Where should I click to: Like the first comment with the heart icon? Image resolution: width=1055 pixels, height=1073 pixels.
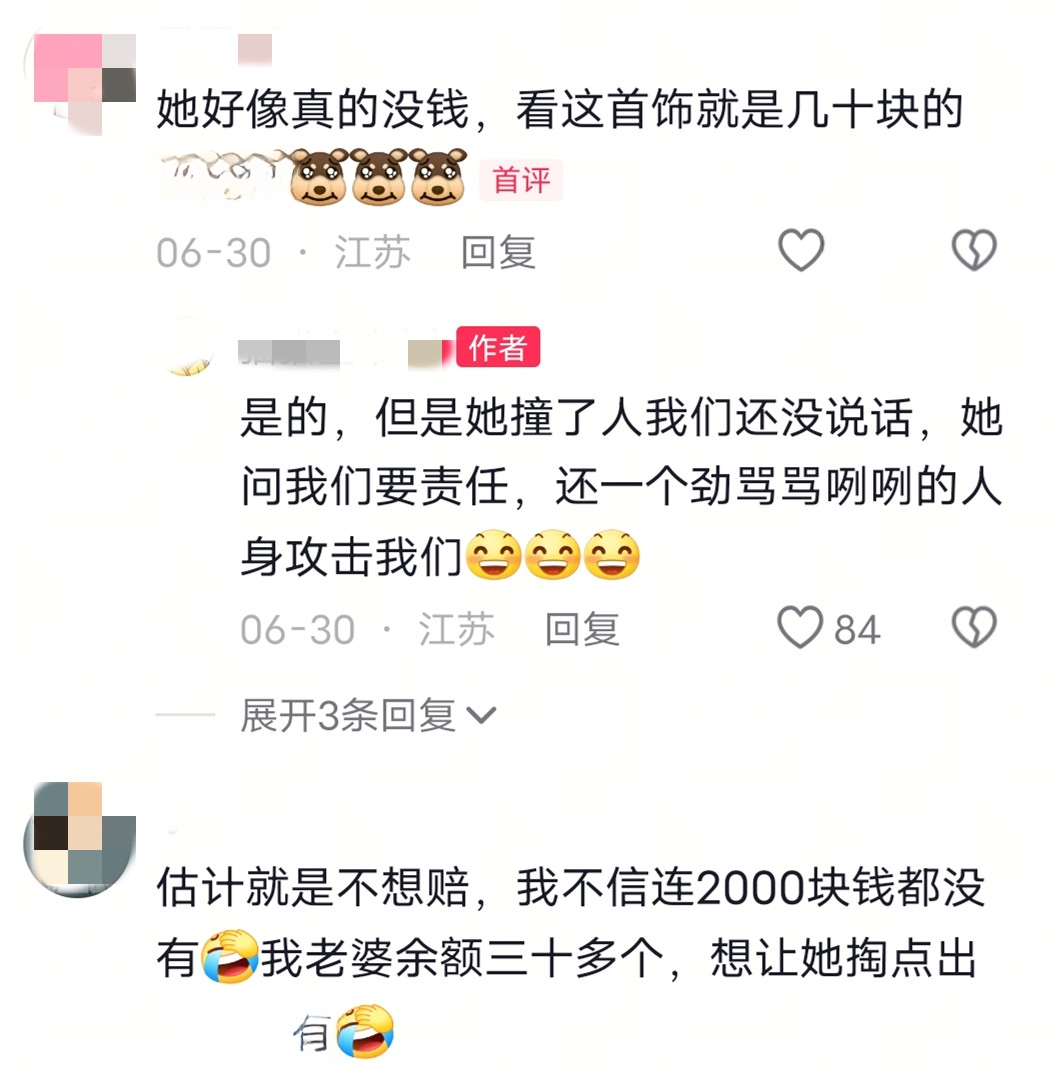[800, 250]
